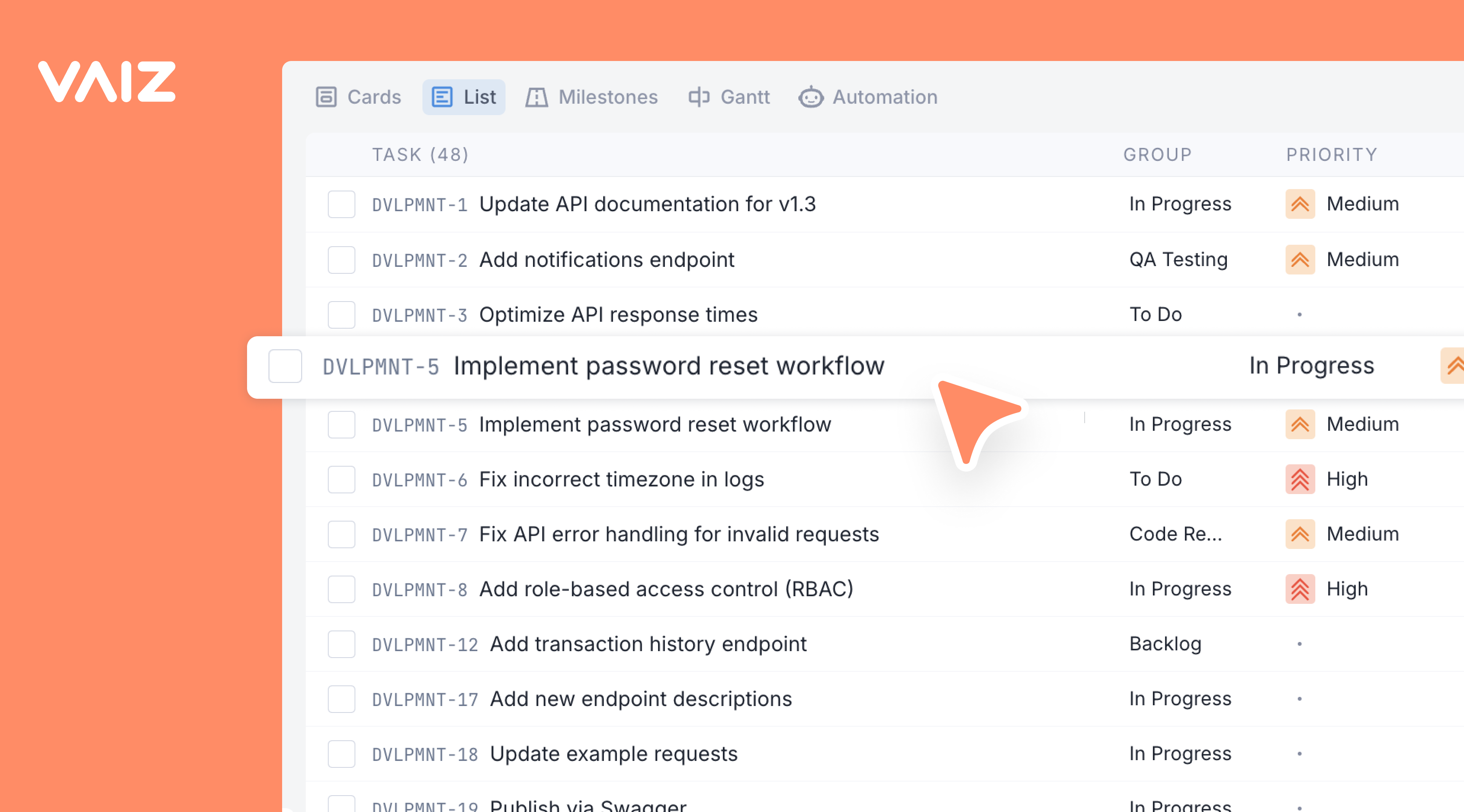
Task: Click the Cards view icon
Action: point(326,96)
